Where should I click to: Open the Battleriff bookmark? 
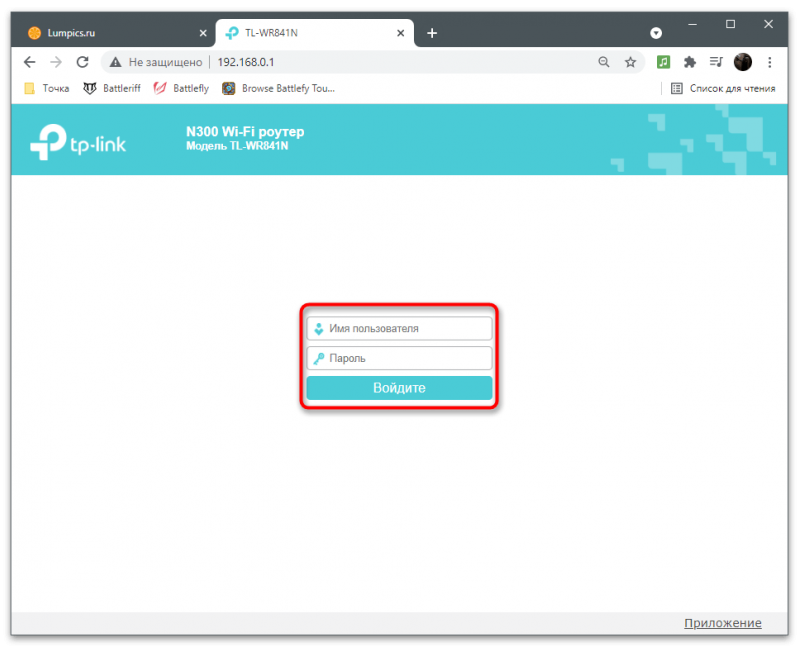(x=112, y=88)
